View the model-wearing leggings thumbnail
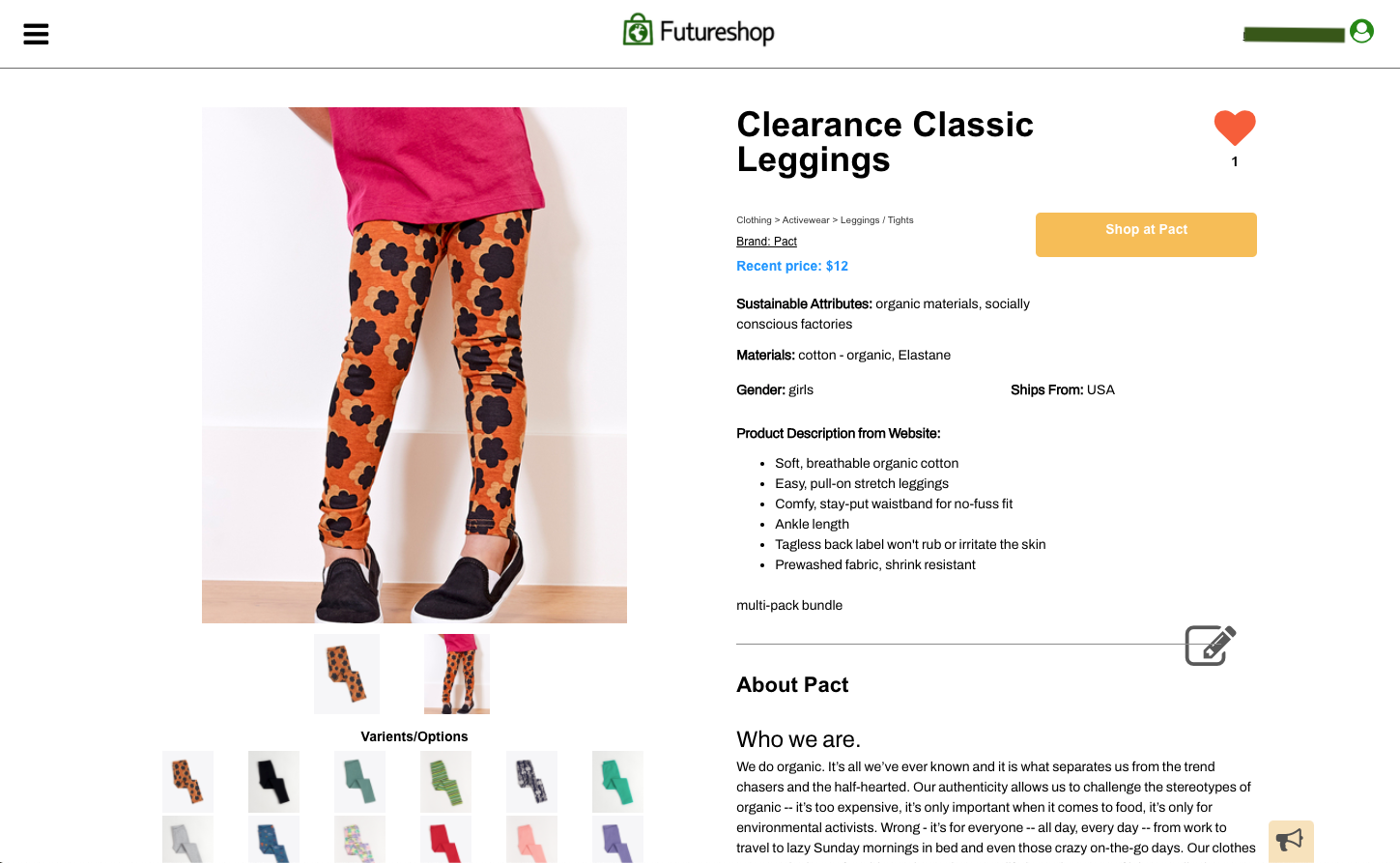Viewport: 1400px width, 863px height. [x=457, y=674]
